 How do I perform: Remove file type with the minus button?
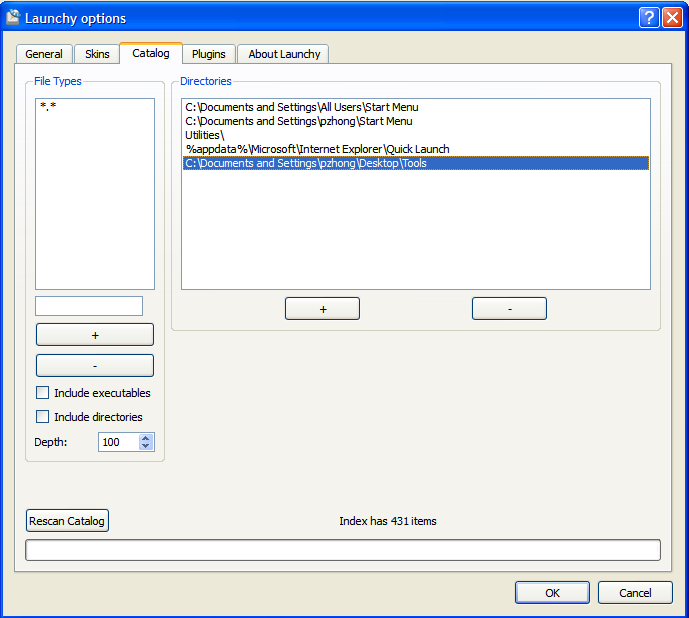point(95,366)
